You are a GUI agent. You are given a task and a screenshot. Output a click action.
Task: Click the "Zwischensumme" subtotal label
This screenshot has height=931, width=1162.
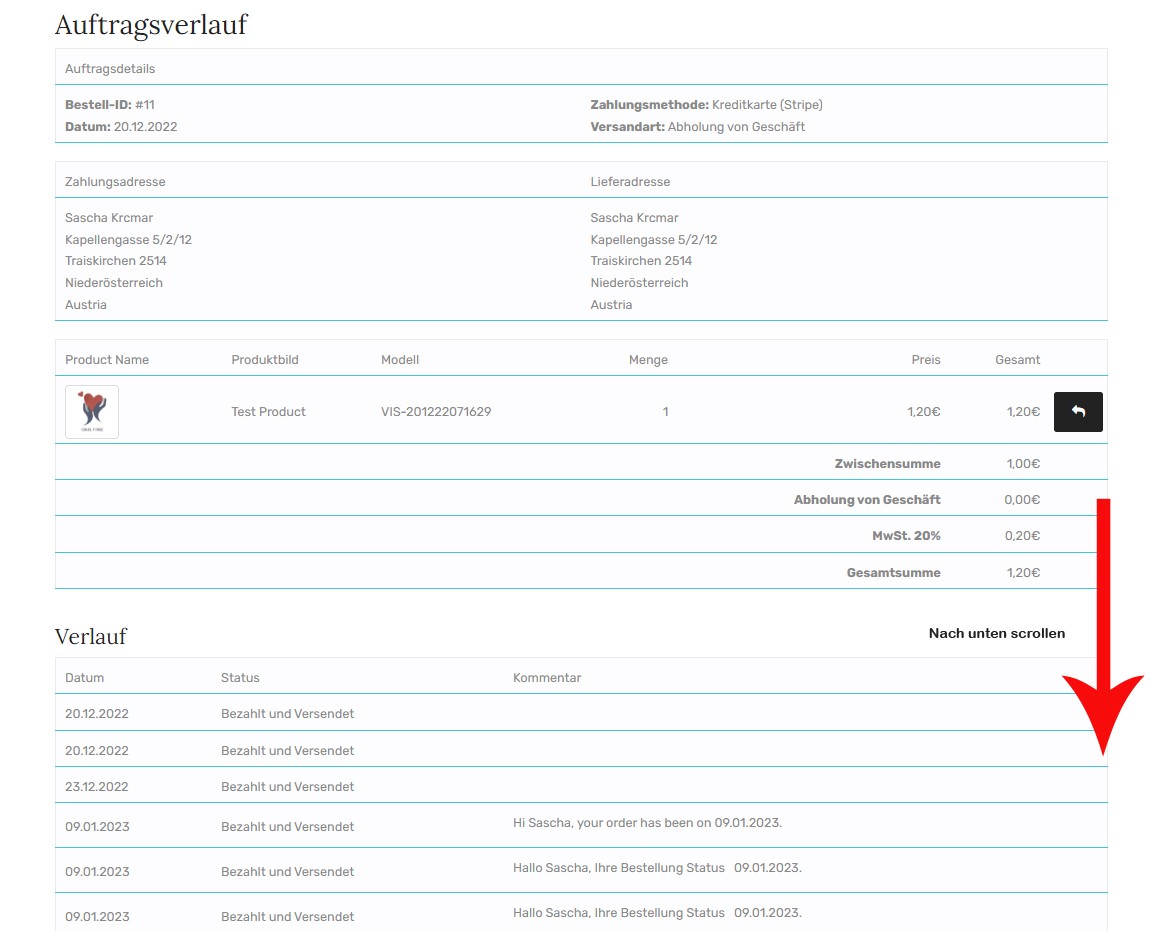887,464
